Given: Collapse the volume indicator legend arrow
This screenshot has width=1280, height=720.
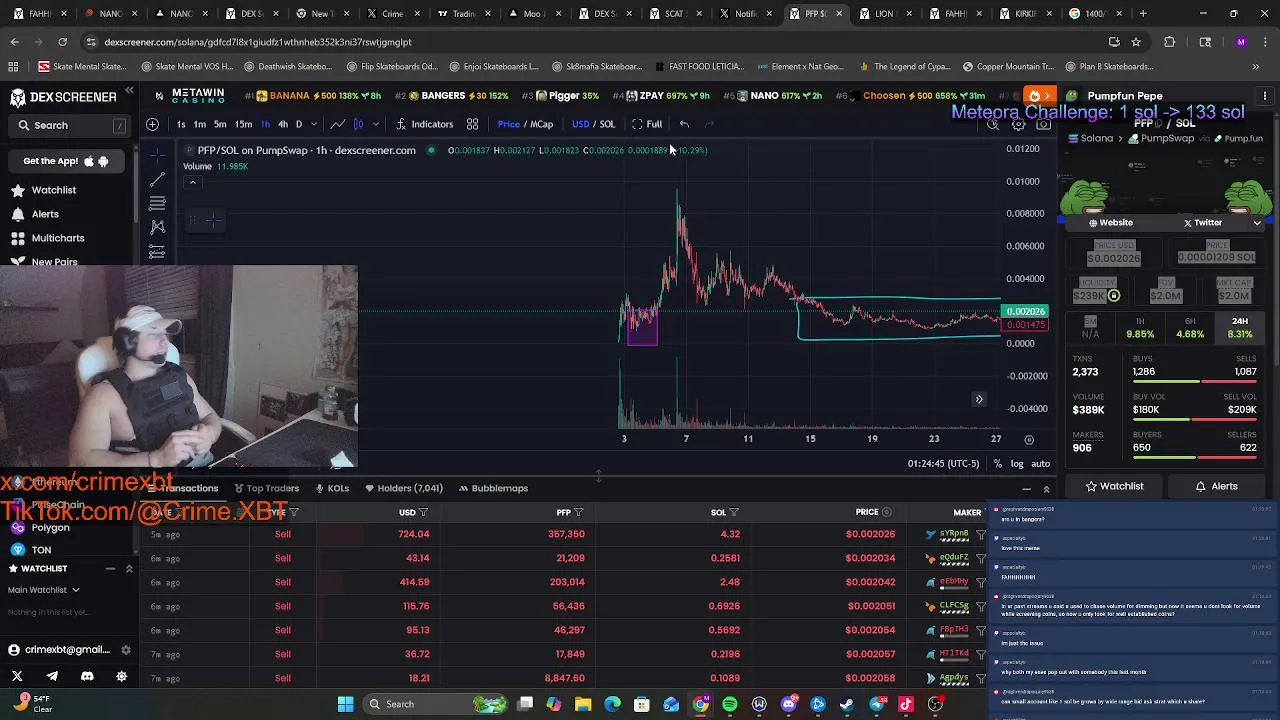Looking at the screenshot, I should click(x=192, y=183).
